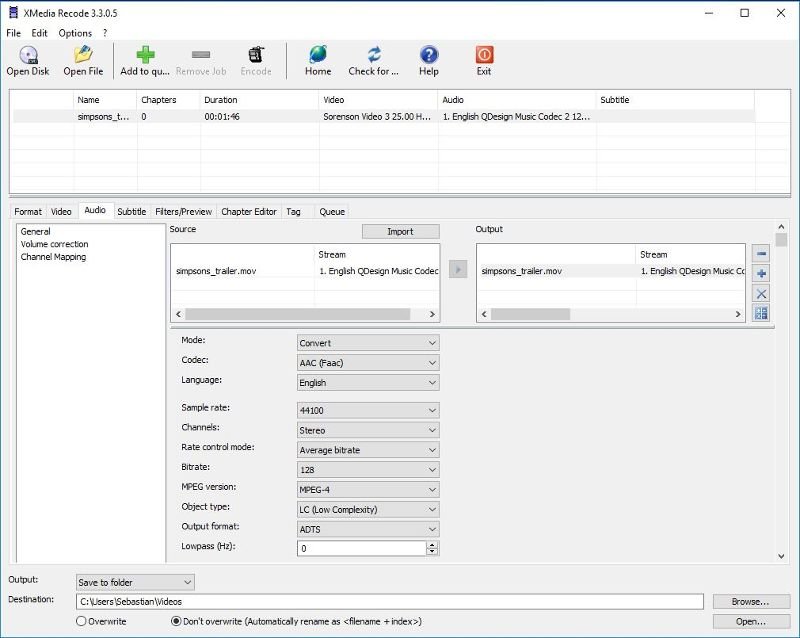Open Help question mark icon

[429, 60]
